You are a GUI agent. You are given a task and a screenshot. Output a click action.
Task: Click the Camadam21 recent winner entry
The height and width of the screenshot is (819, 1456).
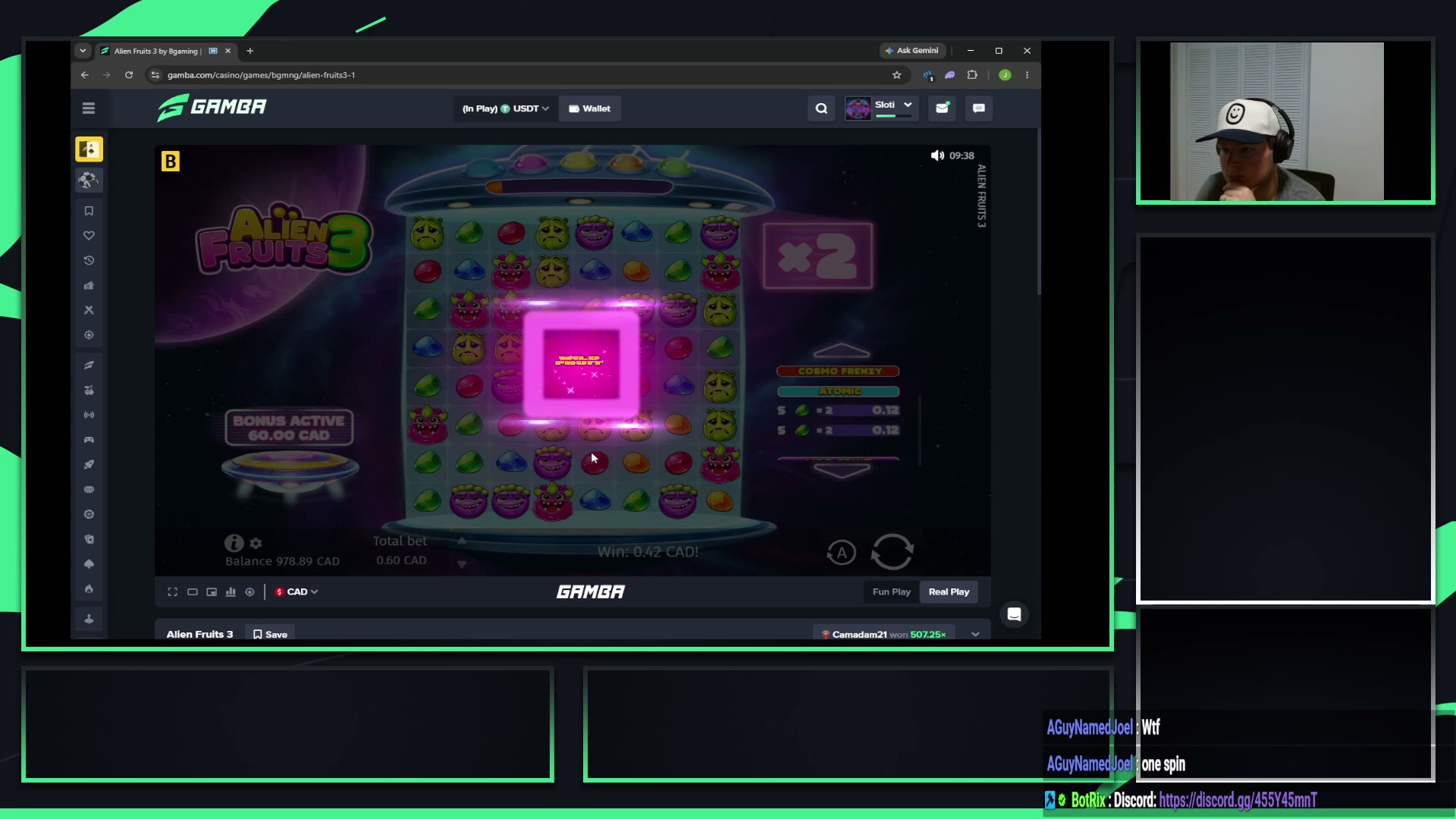[883, 634]
